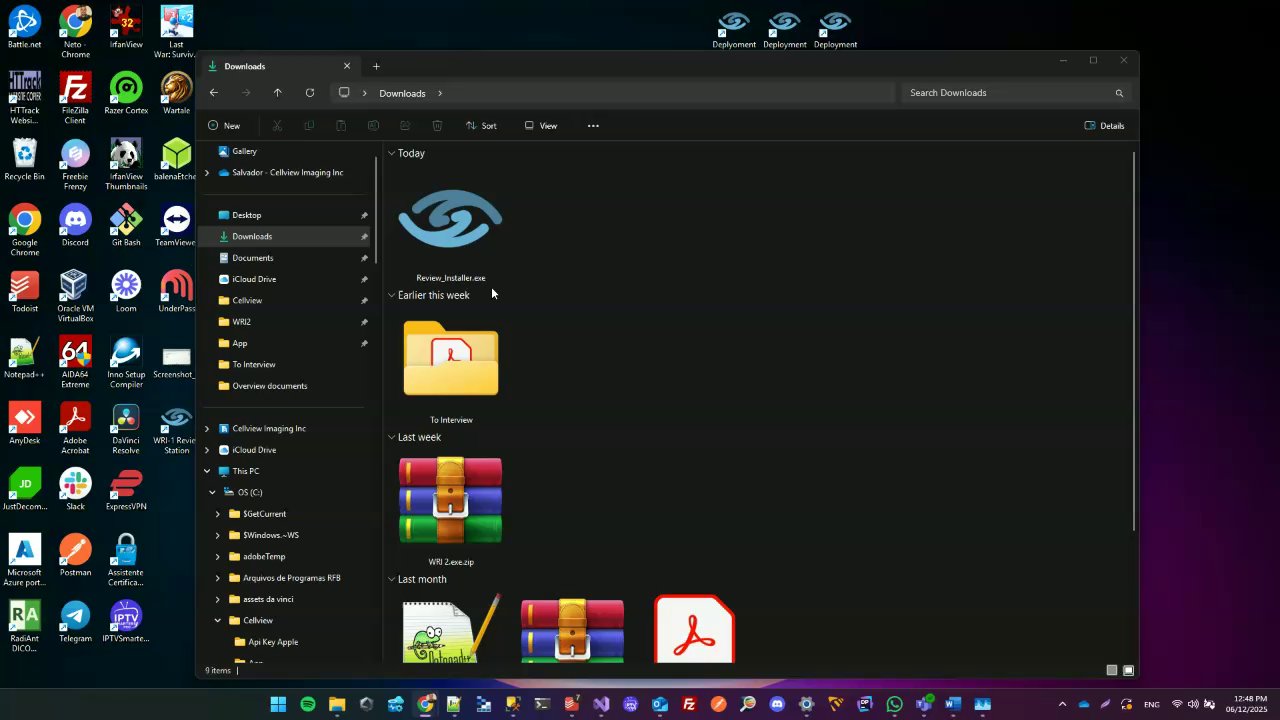This screenshot has width=1280, height=720.
Task: Click the '9 items' status bar text
Action: 218,670
